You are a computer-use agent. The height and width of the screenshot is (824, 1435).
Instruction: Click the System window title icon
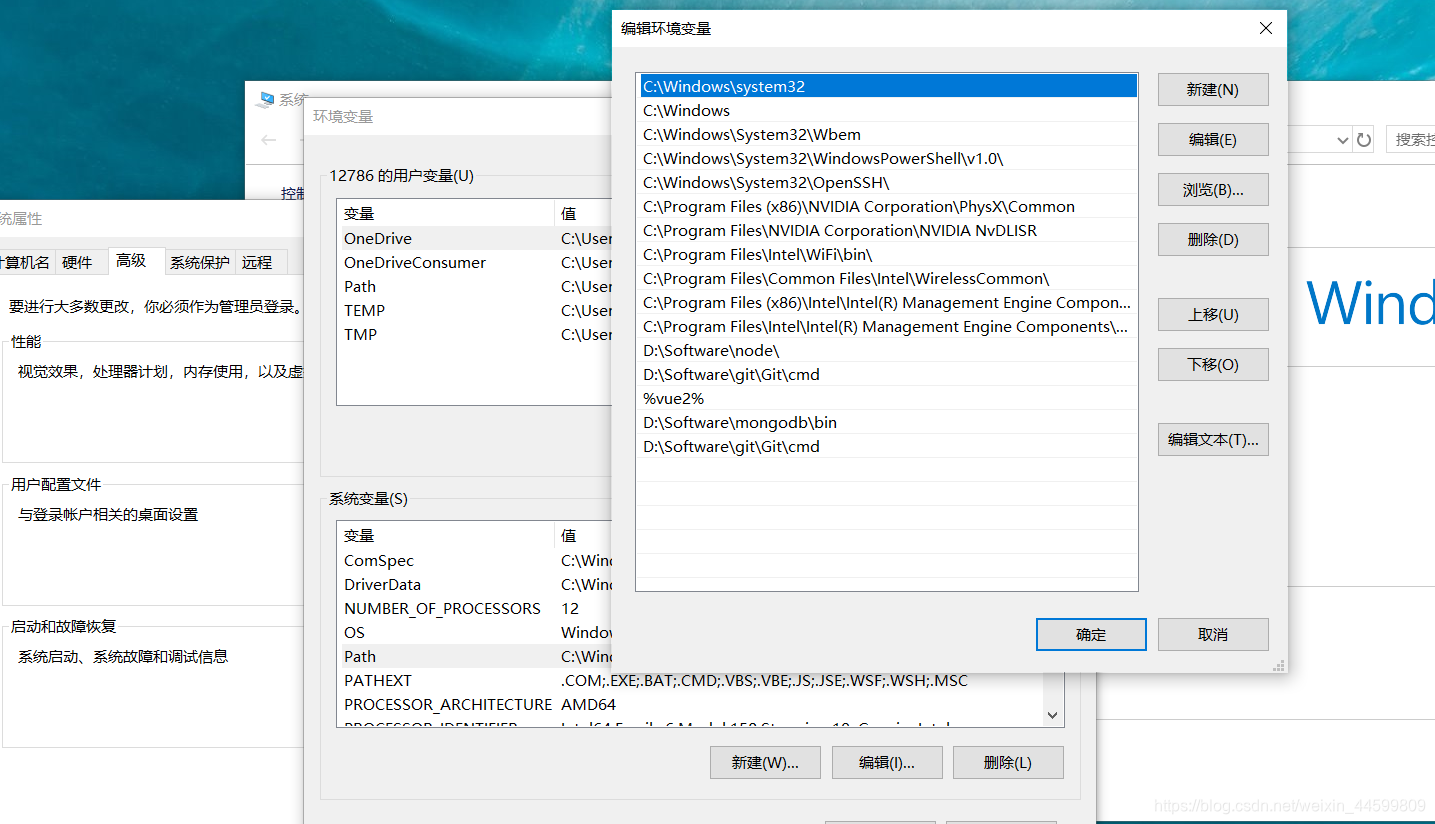pyautogui.click(x=265, y=100)
